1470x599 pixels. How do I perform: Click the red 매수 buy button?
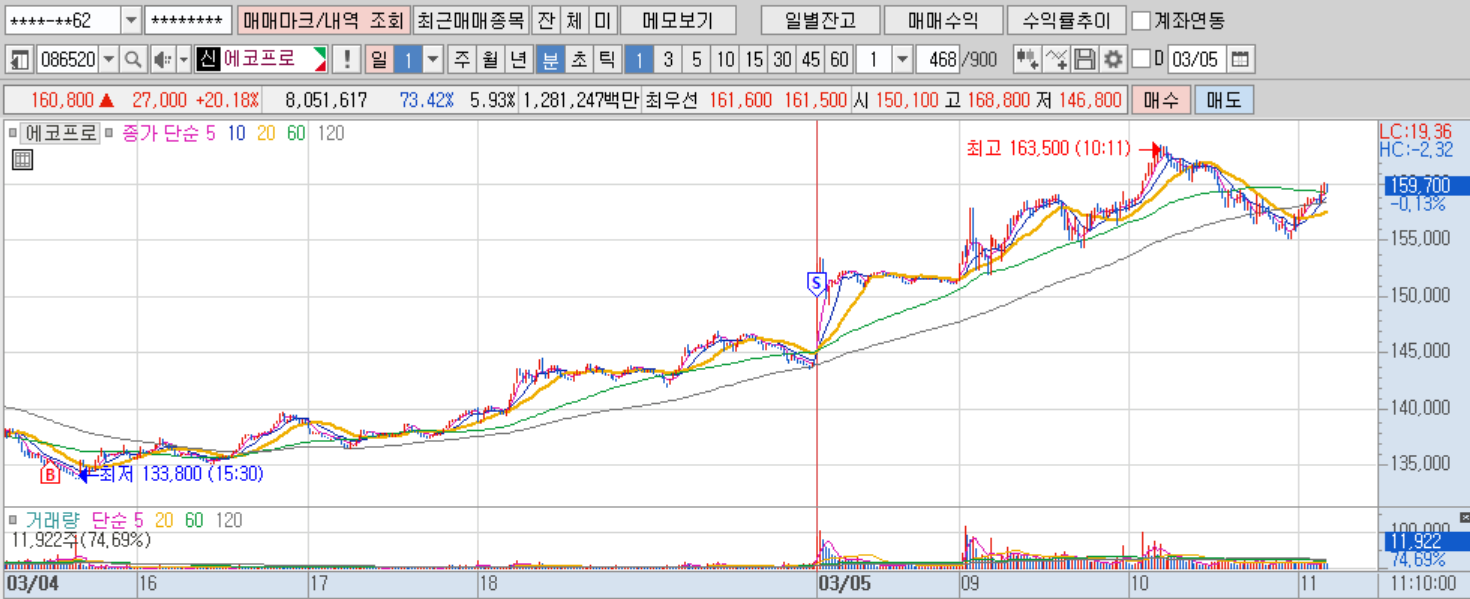1160,100
